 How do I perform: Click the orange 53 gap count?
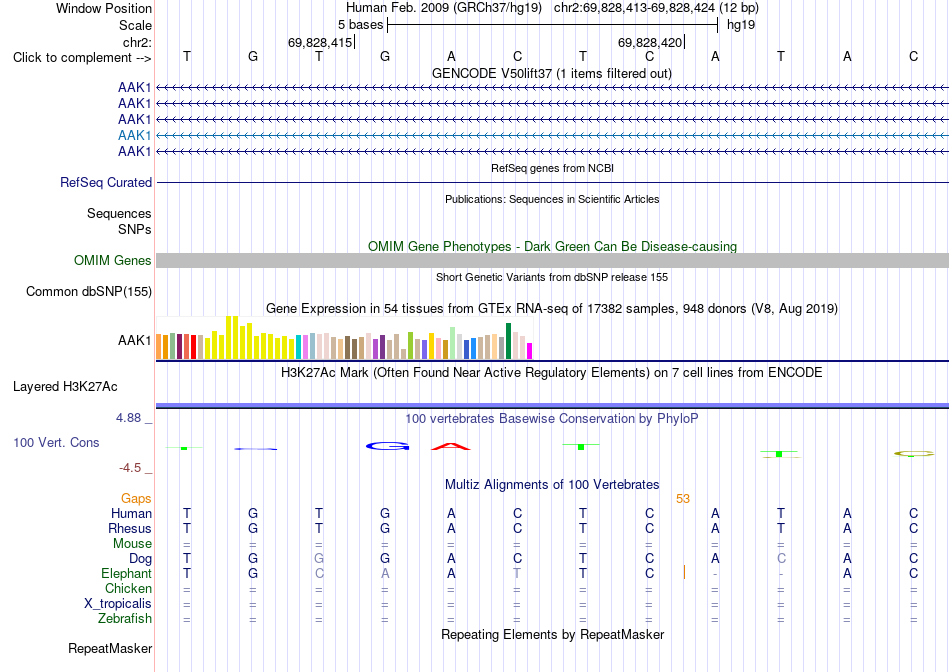pyautogui.click(x=683, y=499)
